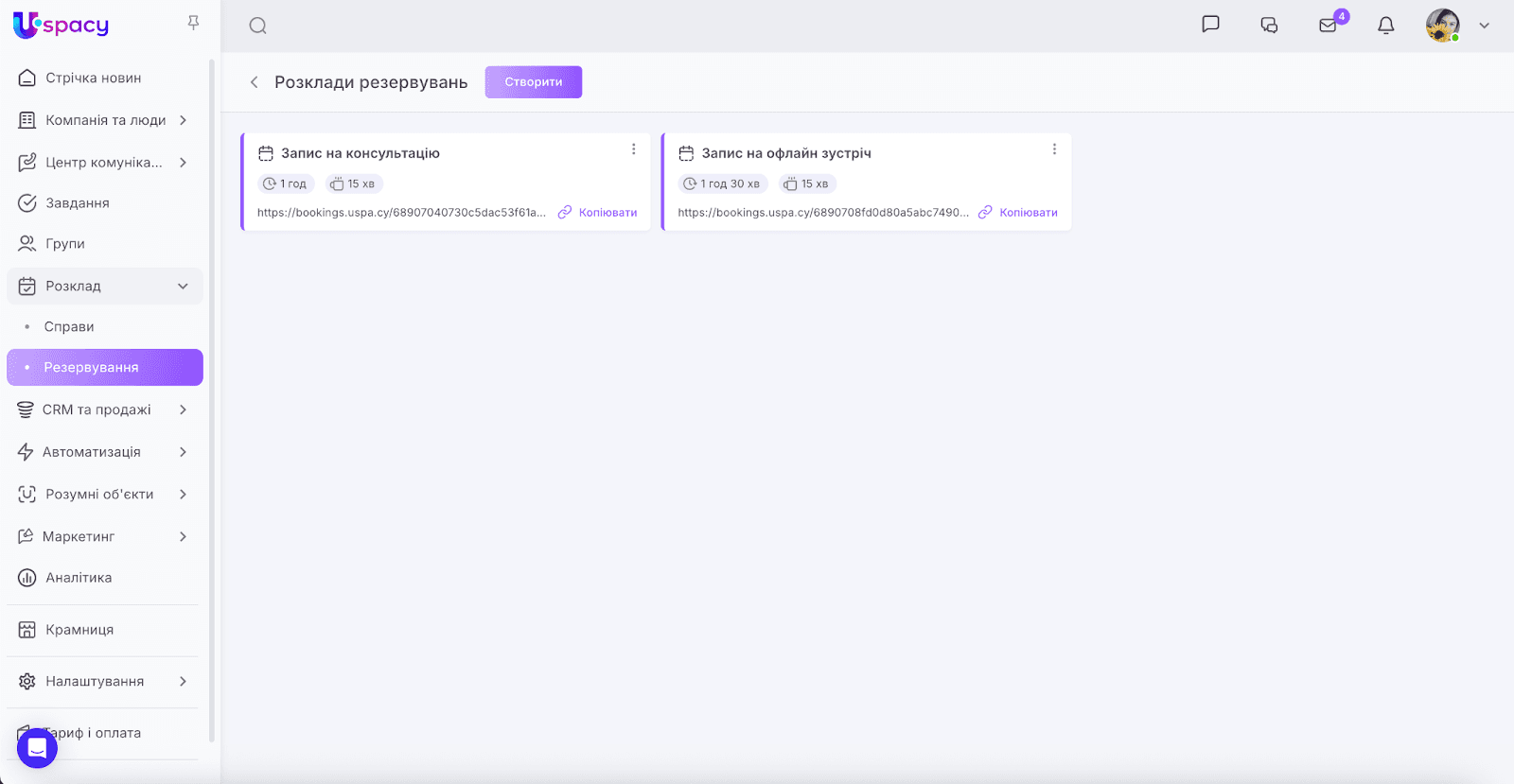Screen dimensions: 1514x784
Task: Click the Завдання checkmark icon
Action: point(27,203)
